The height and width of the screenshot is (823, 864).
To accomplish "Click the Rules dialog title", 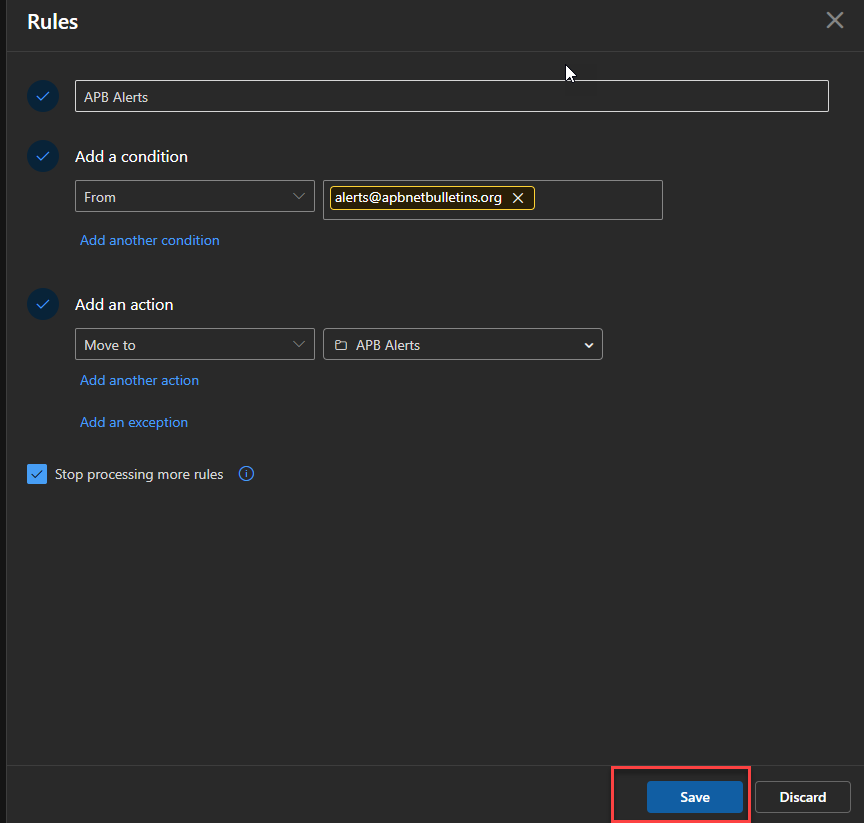I will [x=53, y=21].
